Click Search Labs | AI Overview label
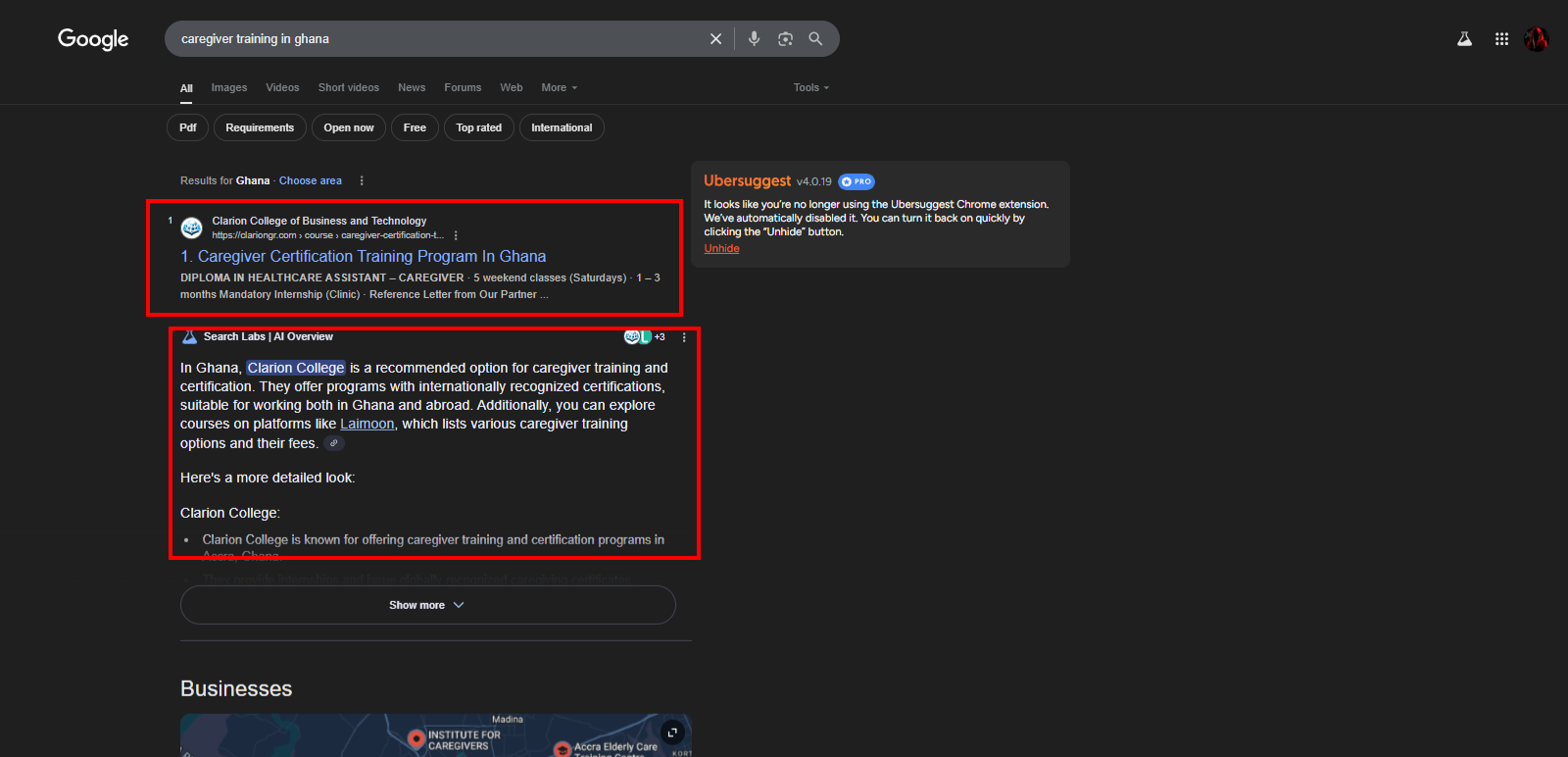Viewport: 1568px width, 757px height. click(269, 337)
